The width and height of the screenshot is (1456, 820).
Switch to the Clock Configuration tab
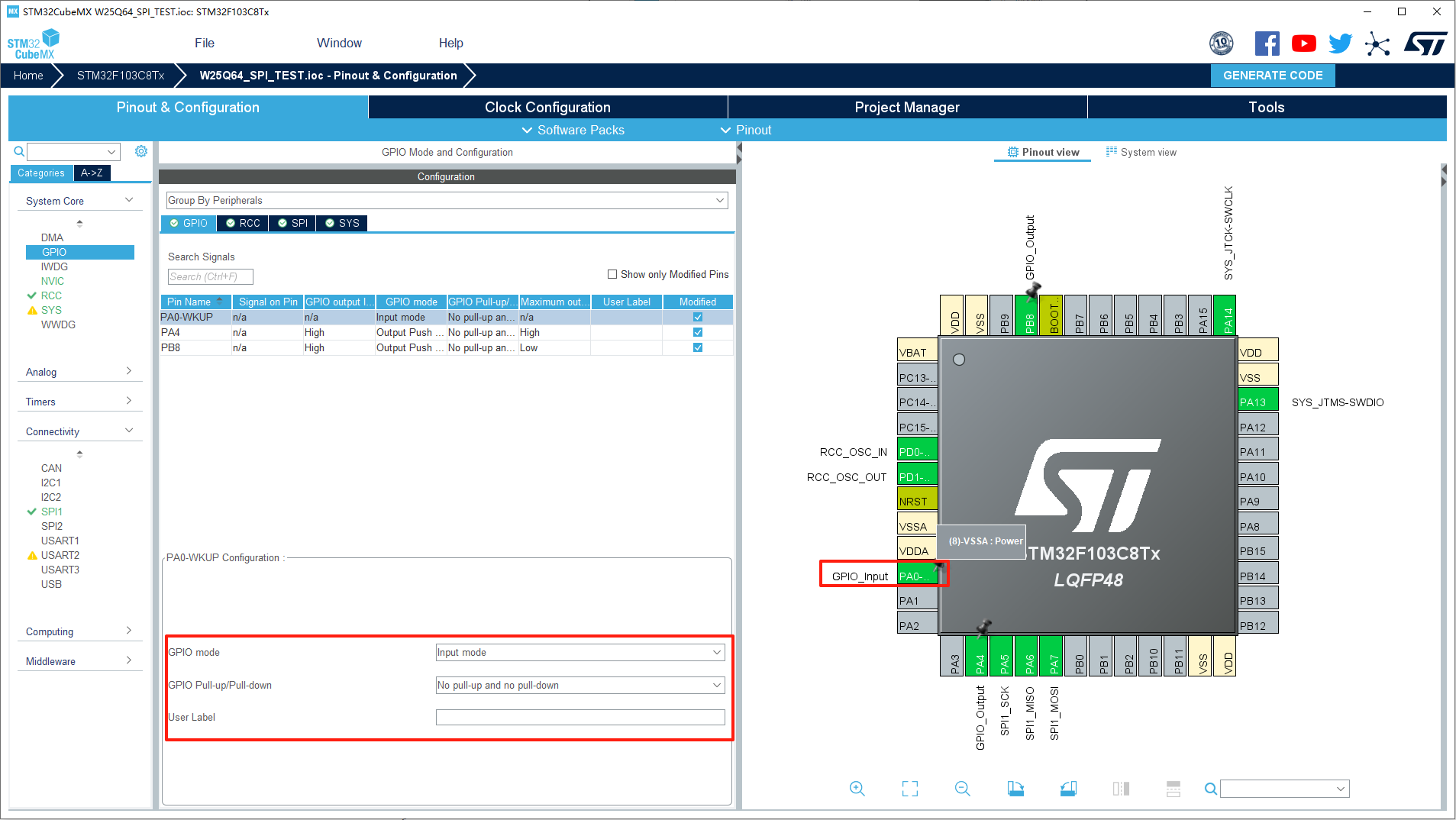tap(547, 107)
